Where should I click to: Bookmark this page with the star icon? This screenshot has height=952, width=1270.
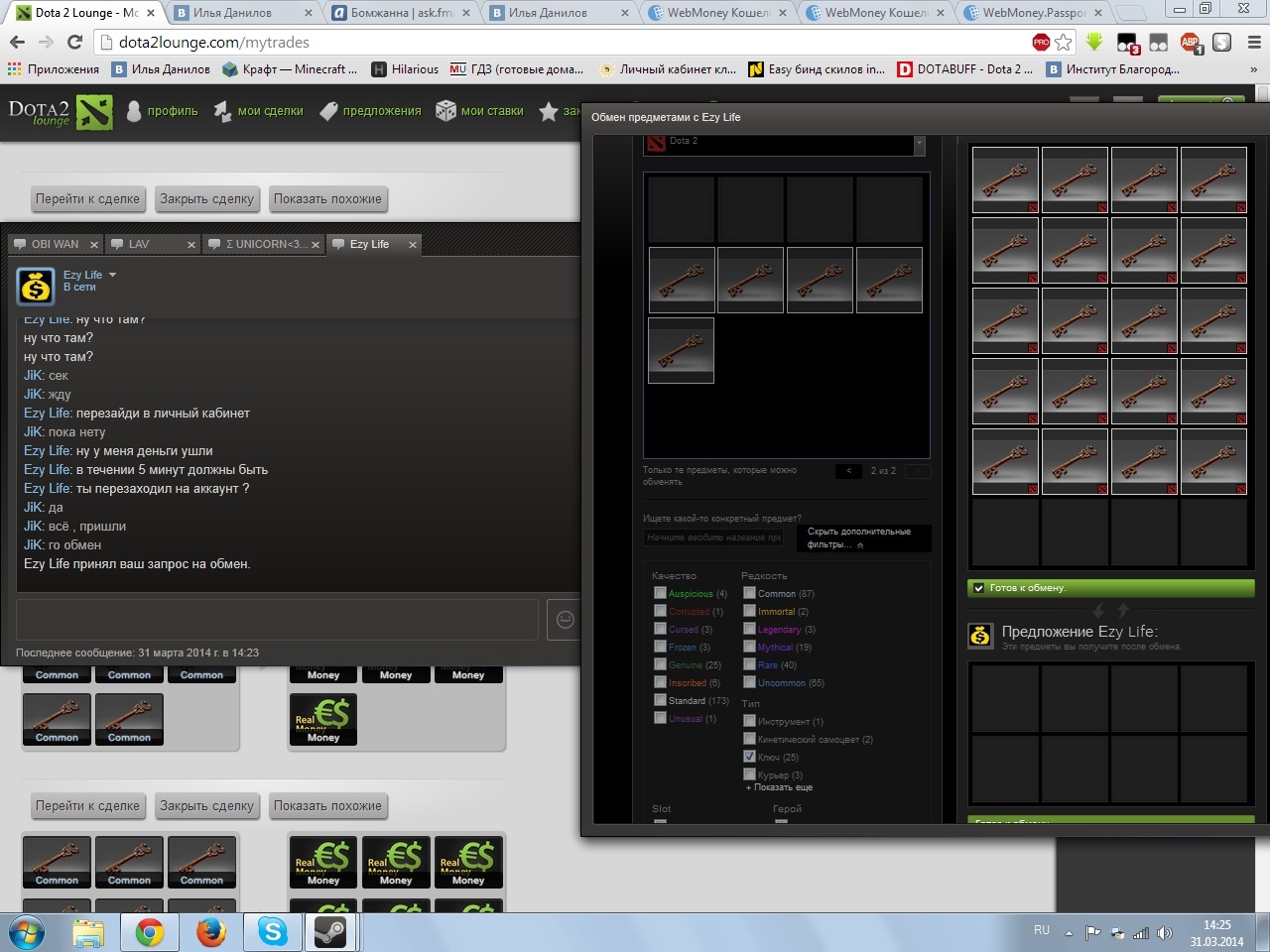coord(1064,42)
